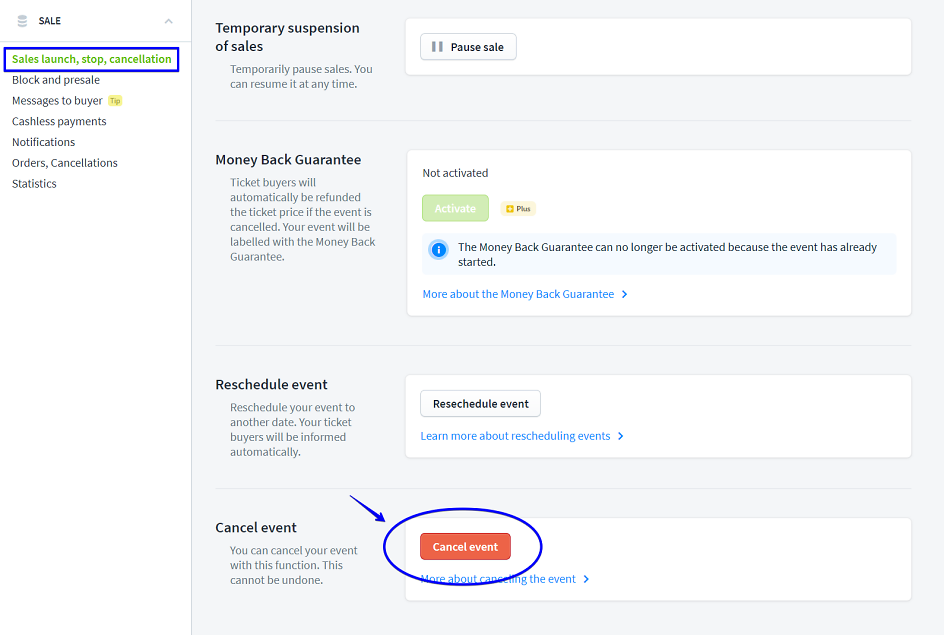
Task: Select Cashless payments in sidebar
Action: tap(59, 121)
